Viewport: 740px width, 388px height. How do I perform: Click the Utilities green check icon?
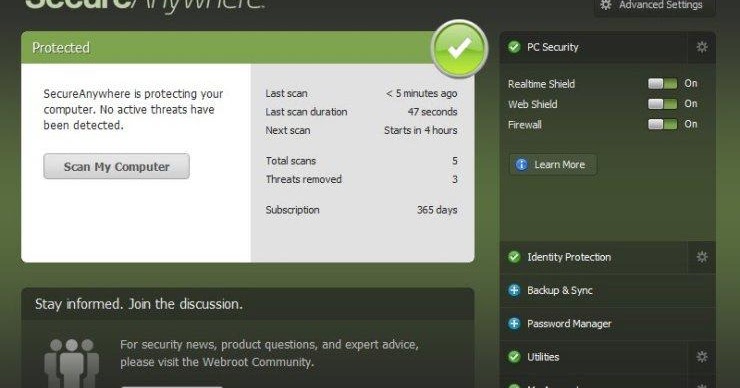tap(514, 357)
